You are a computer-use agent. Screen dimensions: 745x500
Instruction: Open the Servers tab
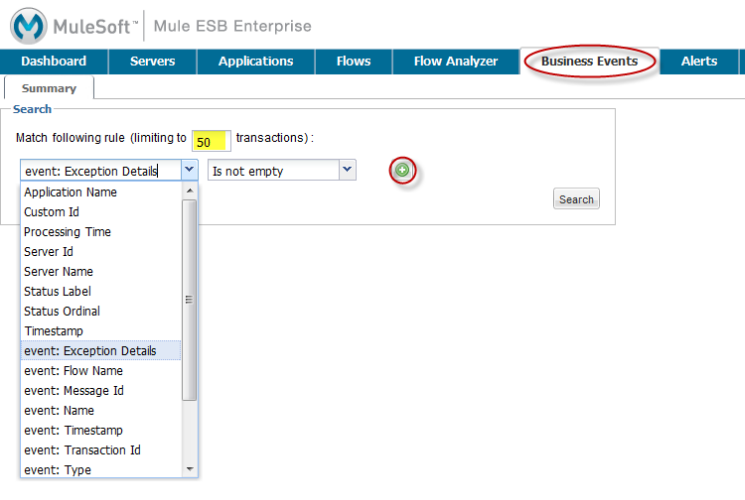point(152,62)
